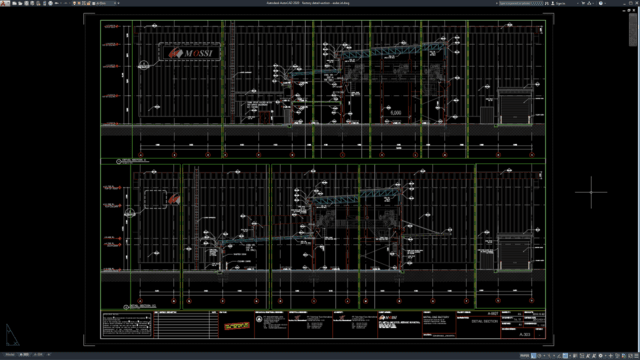Toggle isometric drafting icon in status bar
Viewport: 640px width, 360px height.
click(x=549, y=356)
